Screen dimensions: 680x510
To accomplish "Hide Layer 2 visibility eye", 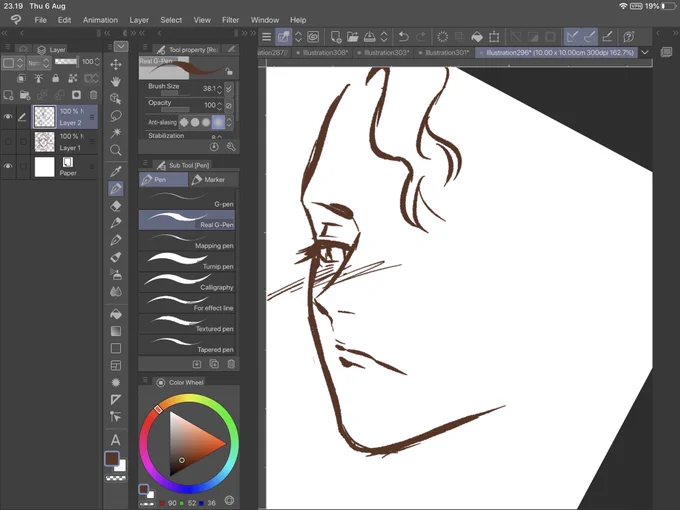I will coord(8,117).
